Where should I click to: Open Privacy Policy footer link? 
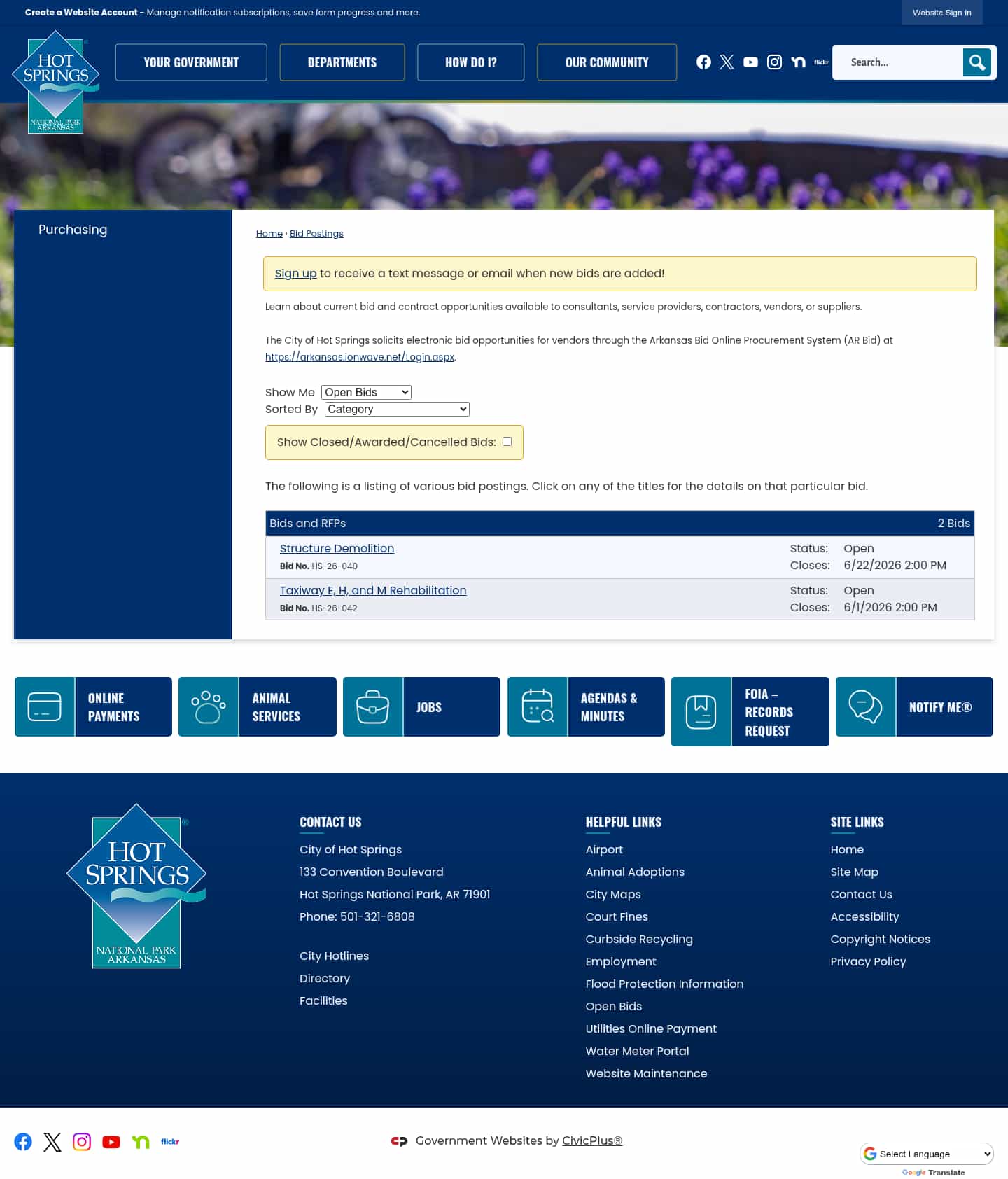coord(868,962)
